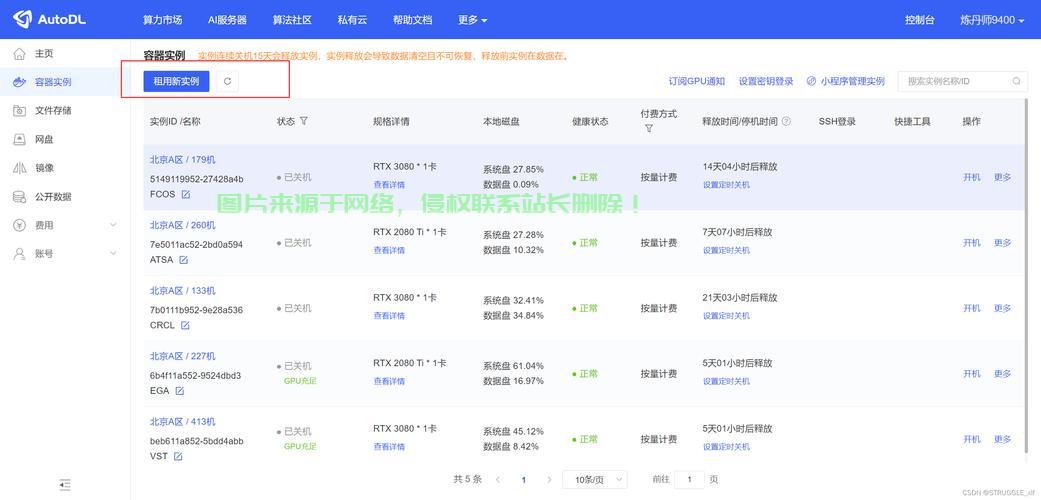Screen dimensions: 1041x500
Task: Click 查看详情 for the EGA instance
Action: point(389,381)
